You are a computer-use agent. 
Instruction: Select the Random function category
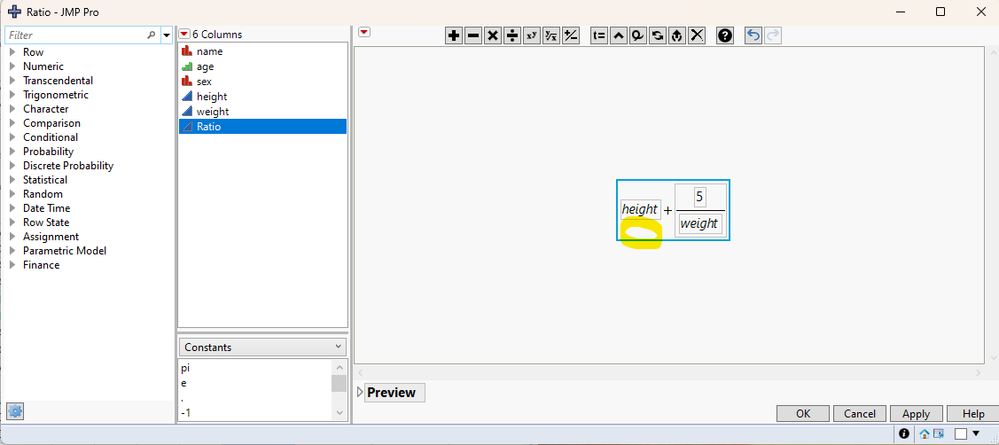[x=43, y=194]
